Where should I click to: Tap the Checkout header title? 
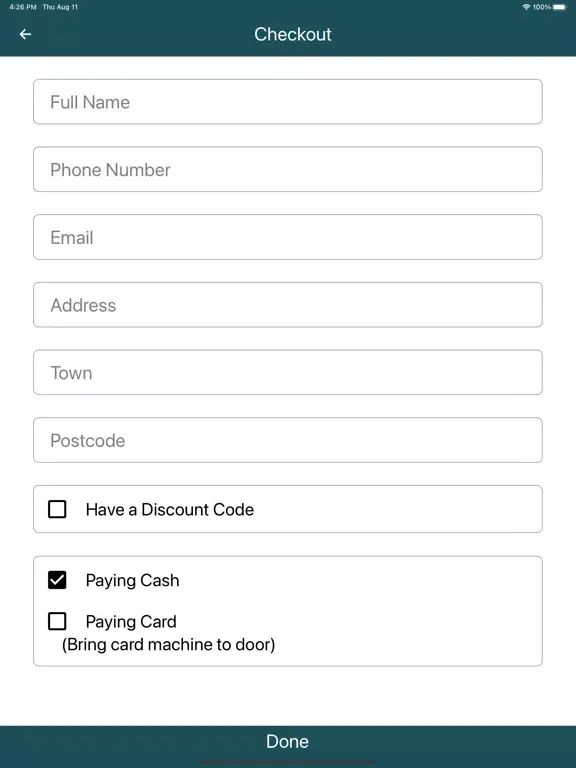click(293, 34)
